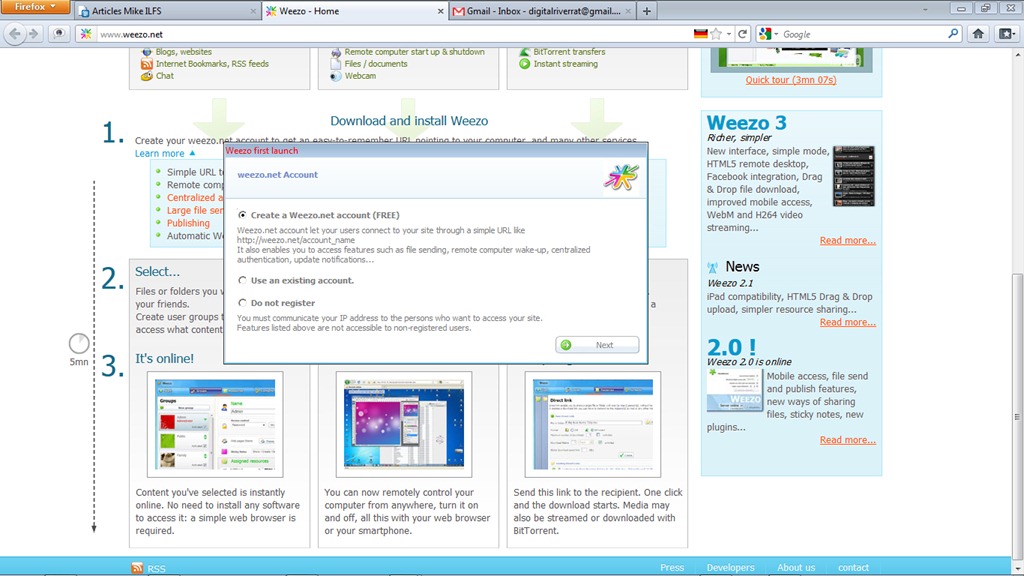Click Read more under Weezo 2.0
Screen dimensions: 1024x576
[848, 440]
